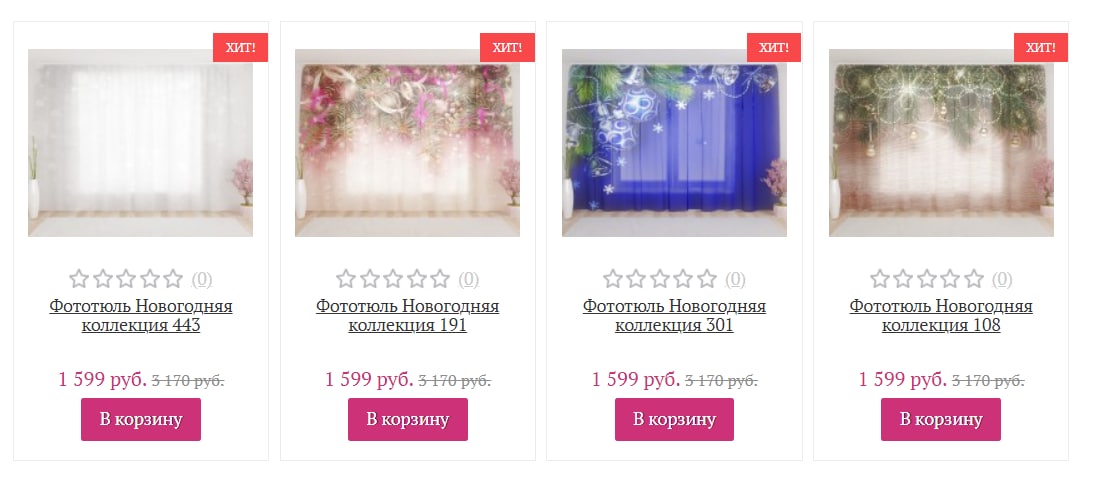View the white curtain product image
1105x477 pixels.
pyautogui.click(x=140, y=143)
